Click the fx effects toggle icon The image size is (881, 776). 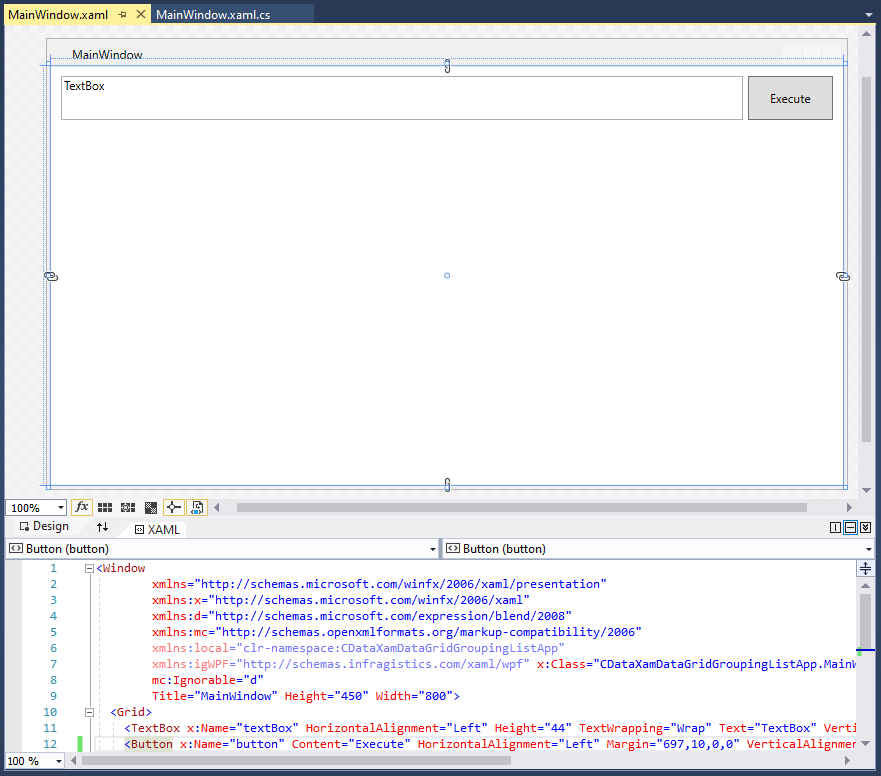point(82,508)
